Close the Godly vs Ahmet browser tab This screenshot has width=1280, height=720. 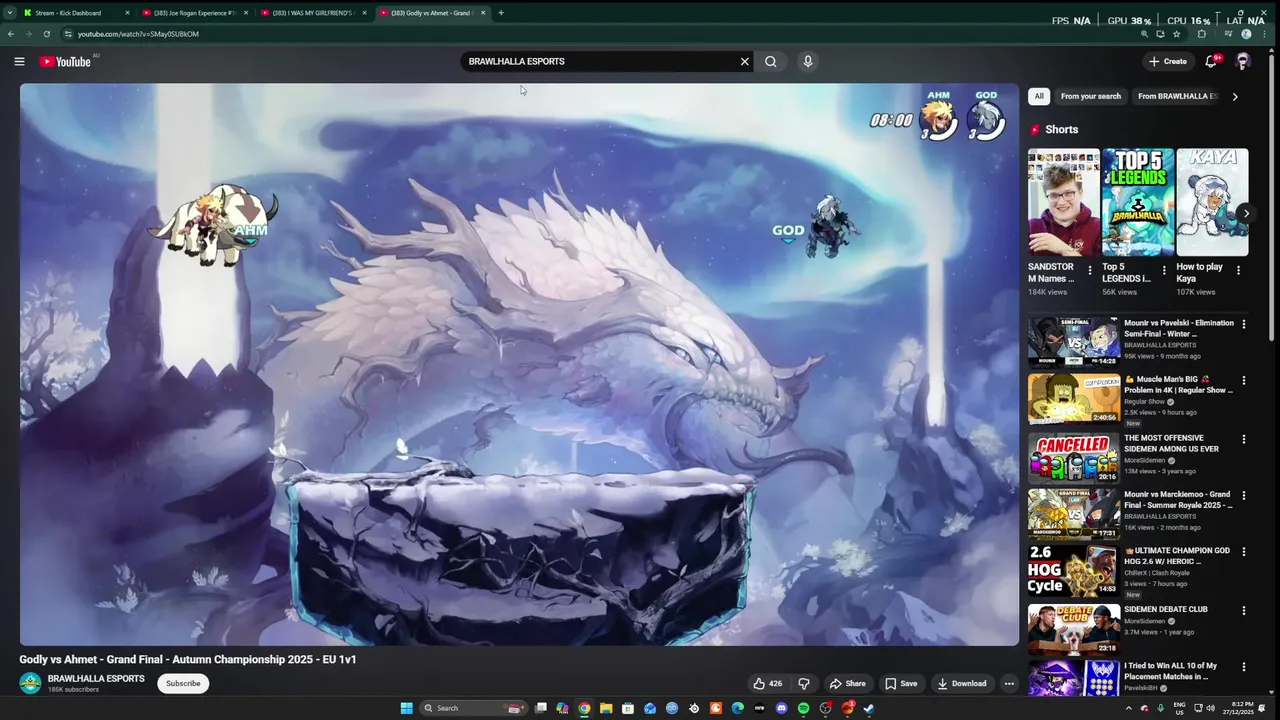coord(483,13)
